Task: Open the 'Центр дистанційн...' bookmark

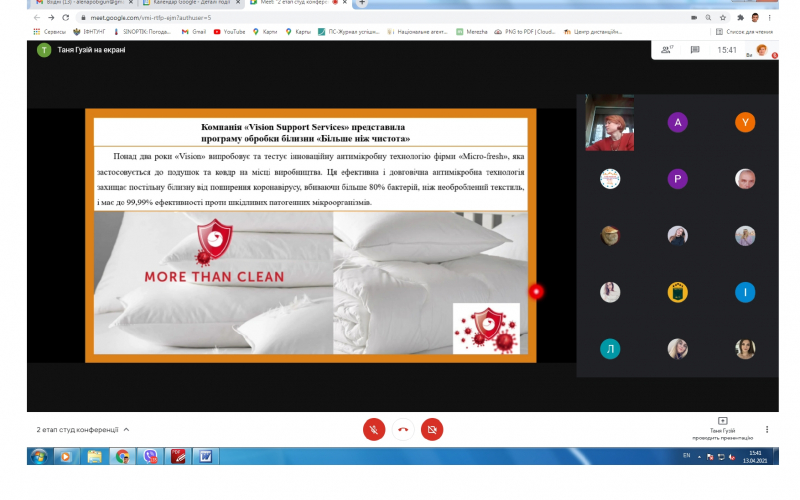Action: click(593, 32)
